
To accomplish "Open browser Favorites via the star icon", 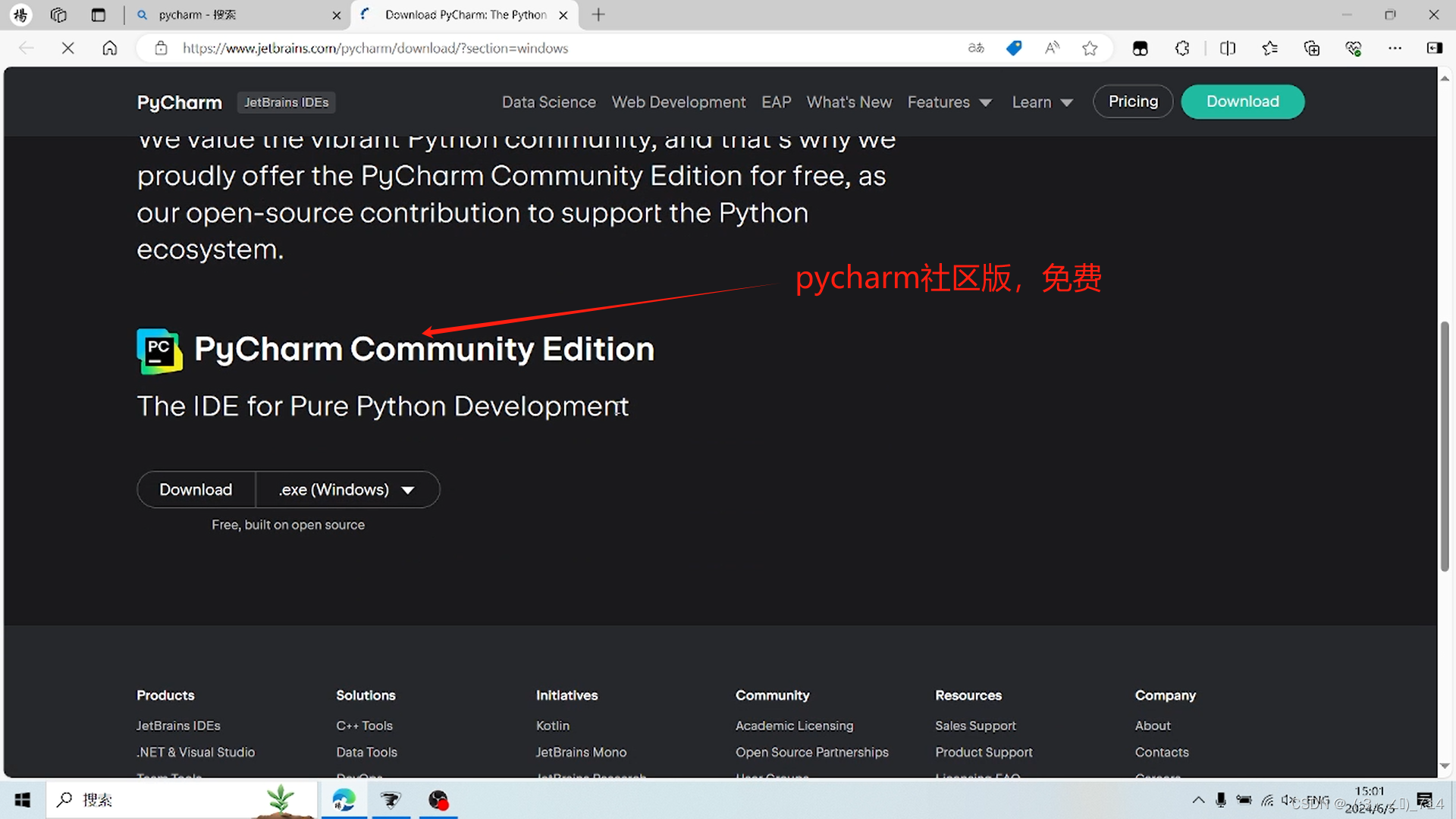I will point(1271,48).
